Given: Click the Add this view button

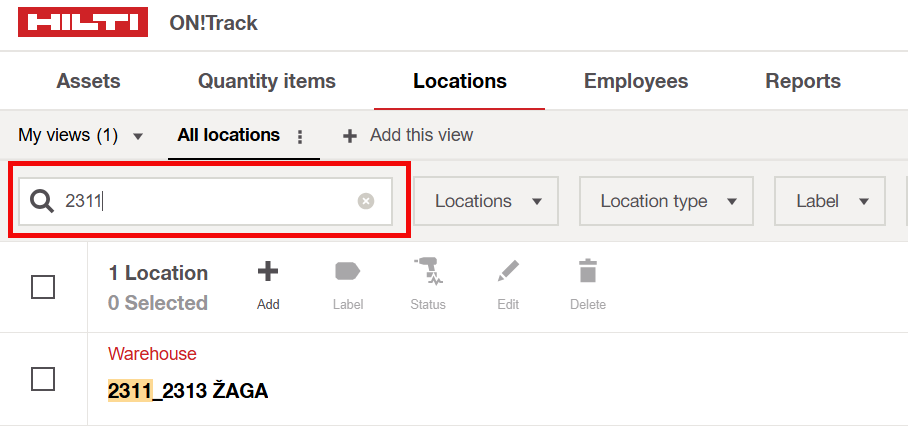Looking at the screenshot, I should pyautogui.click(x=408, y=135).
